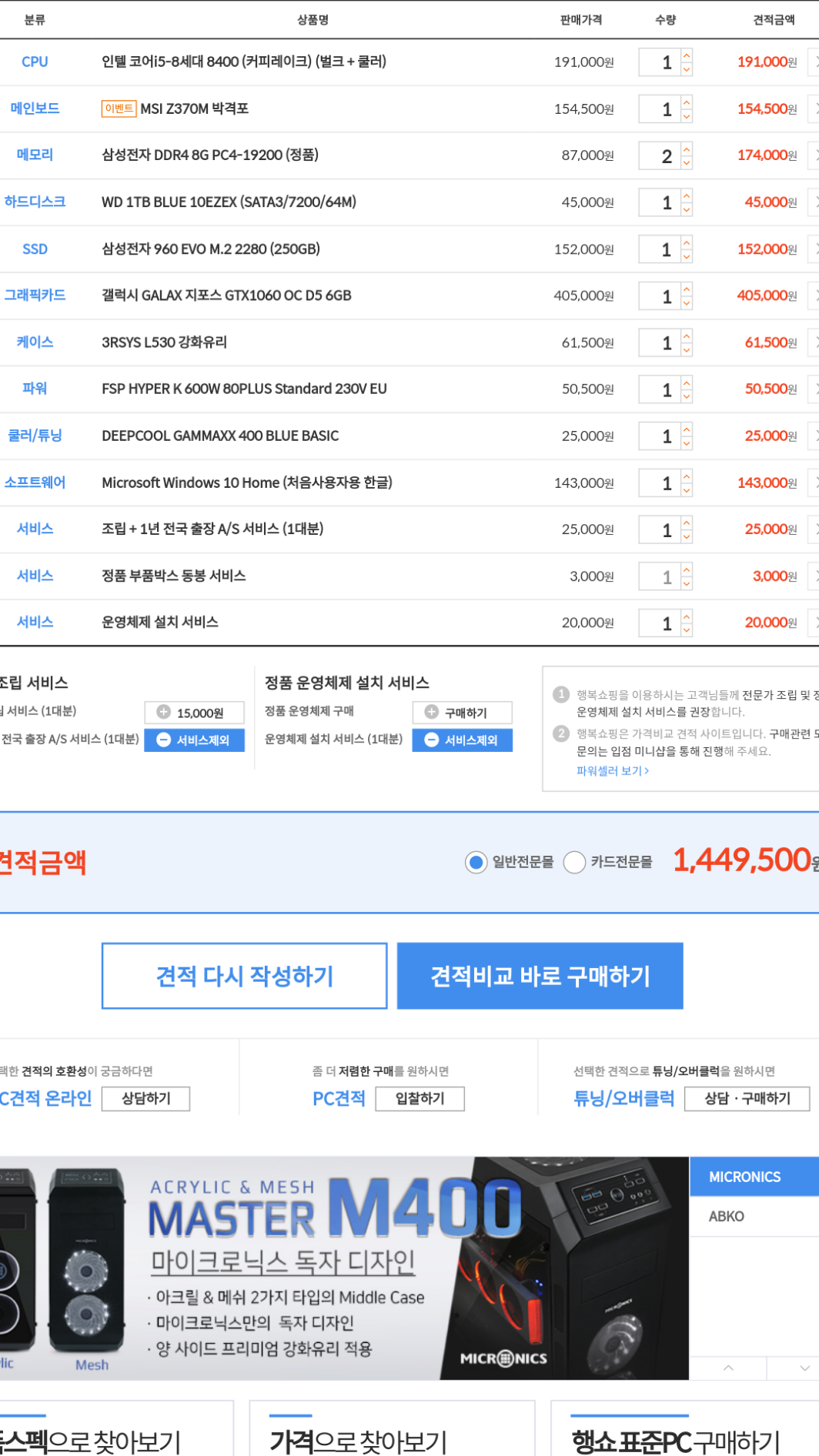Image resolution: width=819 pixels, height=1456 pixels.
Task: Click the 이벤트 badge on motherboard row
Action: click(119, 109)
